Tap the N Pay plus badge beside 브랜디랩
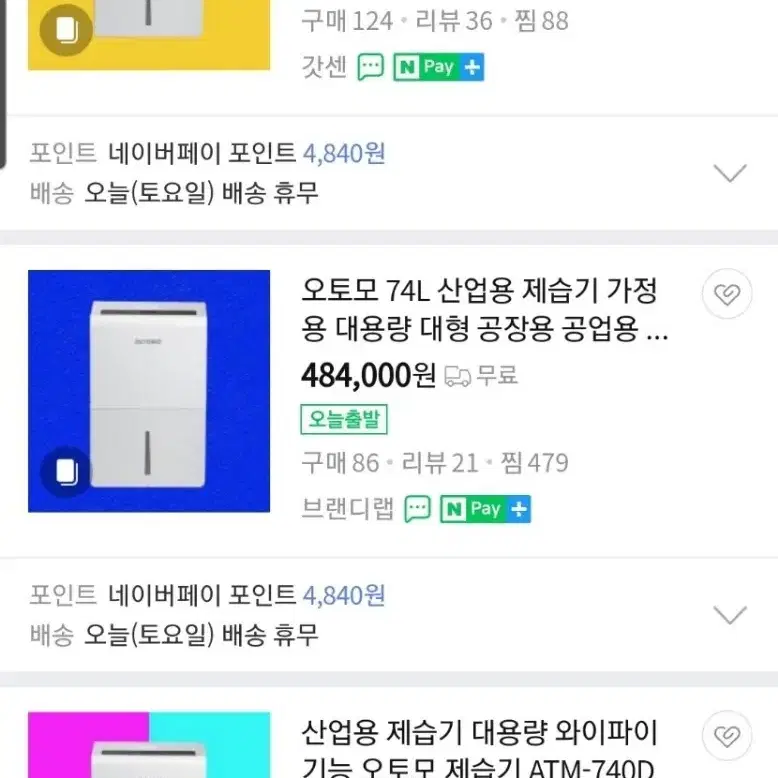The image size is (778, 778). click(485, 509)
